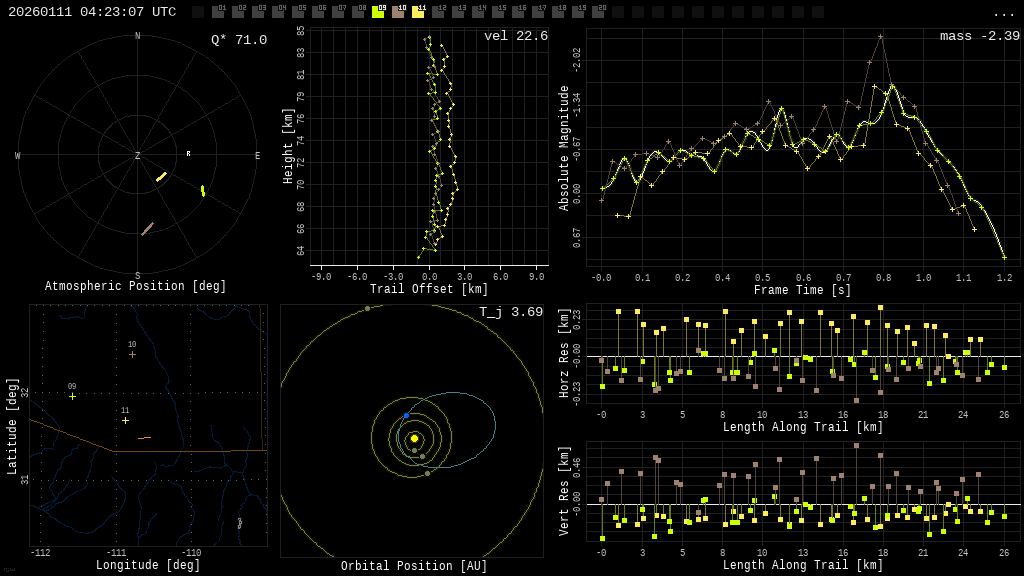Open the ellipsis menu in top-right corner
The height and width of the screenshot is (576, 1024).
click(x=1003, y=13)
